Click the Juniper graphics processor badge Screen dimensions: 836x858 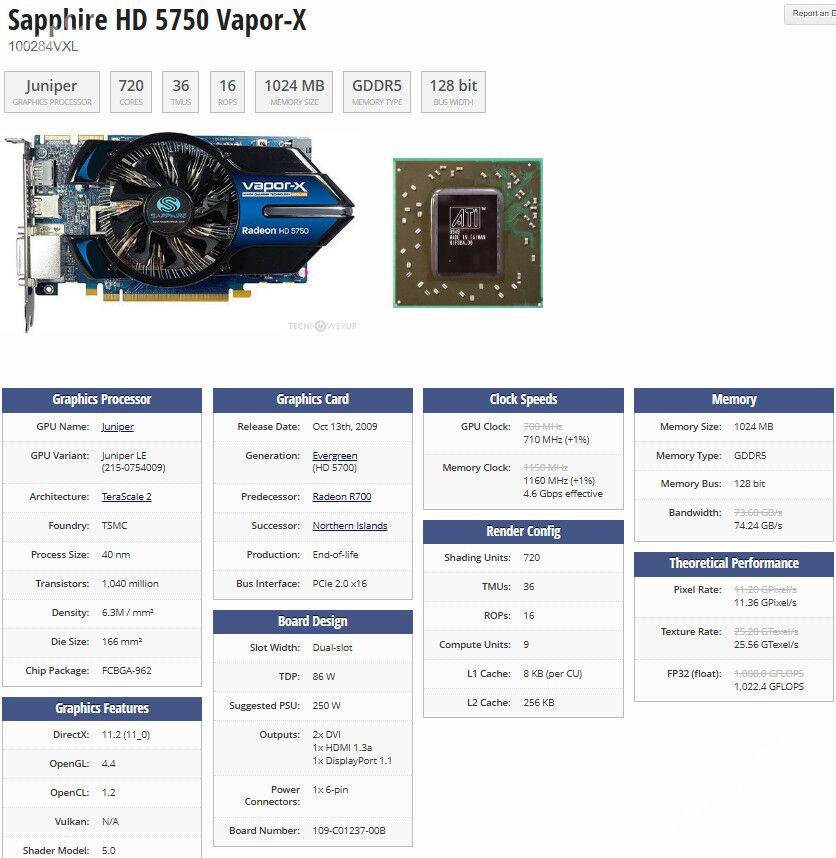click(x=52, y=91)
